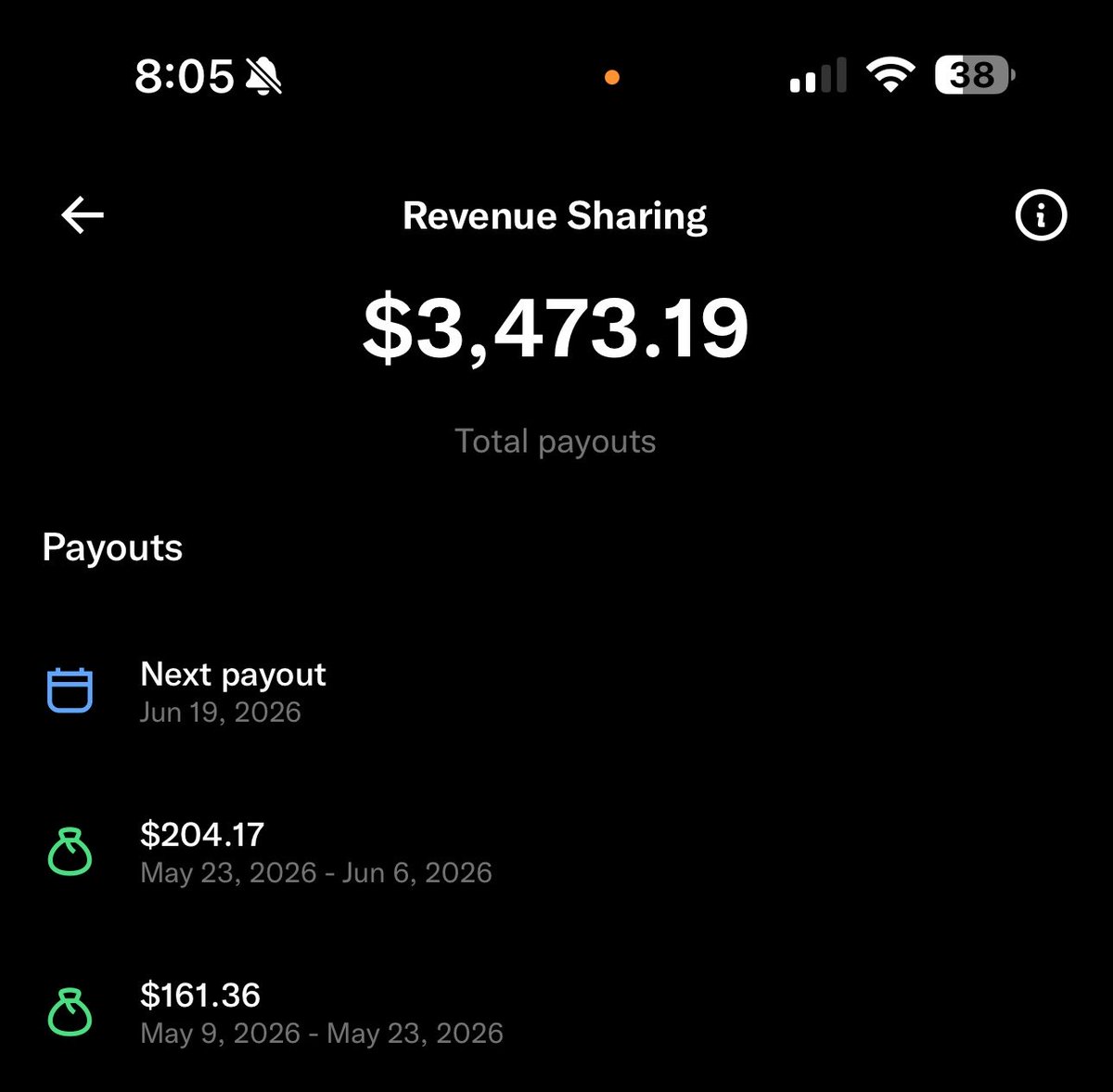Open the info circle icon
The height and width of the screenshot is (1092, 1113).
tap(1041, 215)
